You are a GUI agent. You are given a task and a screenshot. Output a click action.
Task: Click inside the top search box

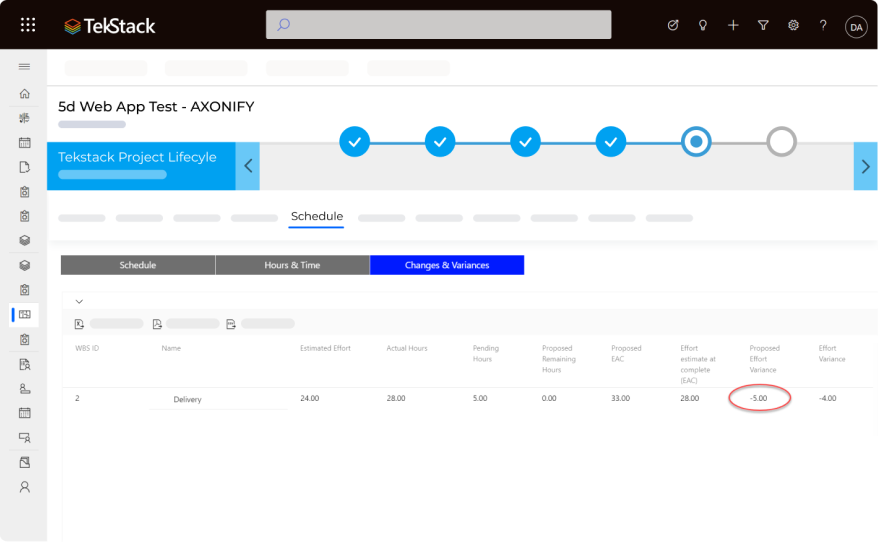click(x=438, y=25)
